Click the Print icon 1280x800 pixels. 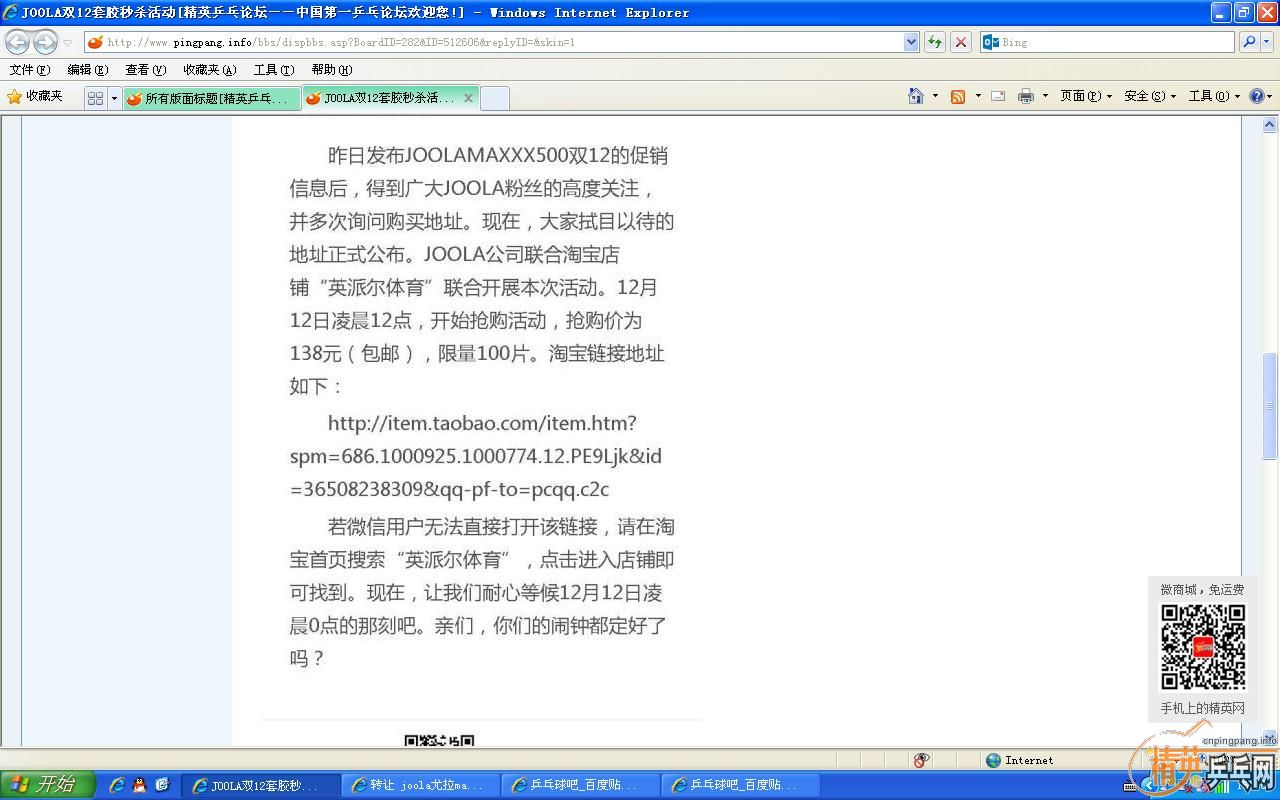[1025, 96]
